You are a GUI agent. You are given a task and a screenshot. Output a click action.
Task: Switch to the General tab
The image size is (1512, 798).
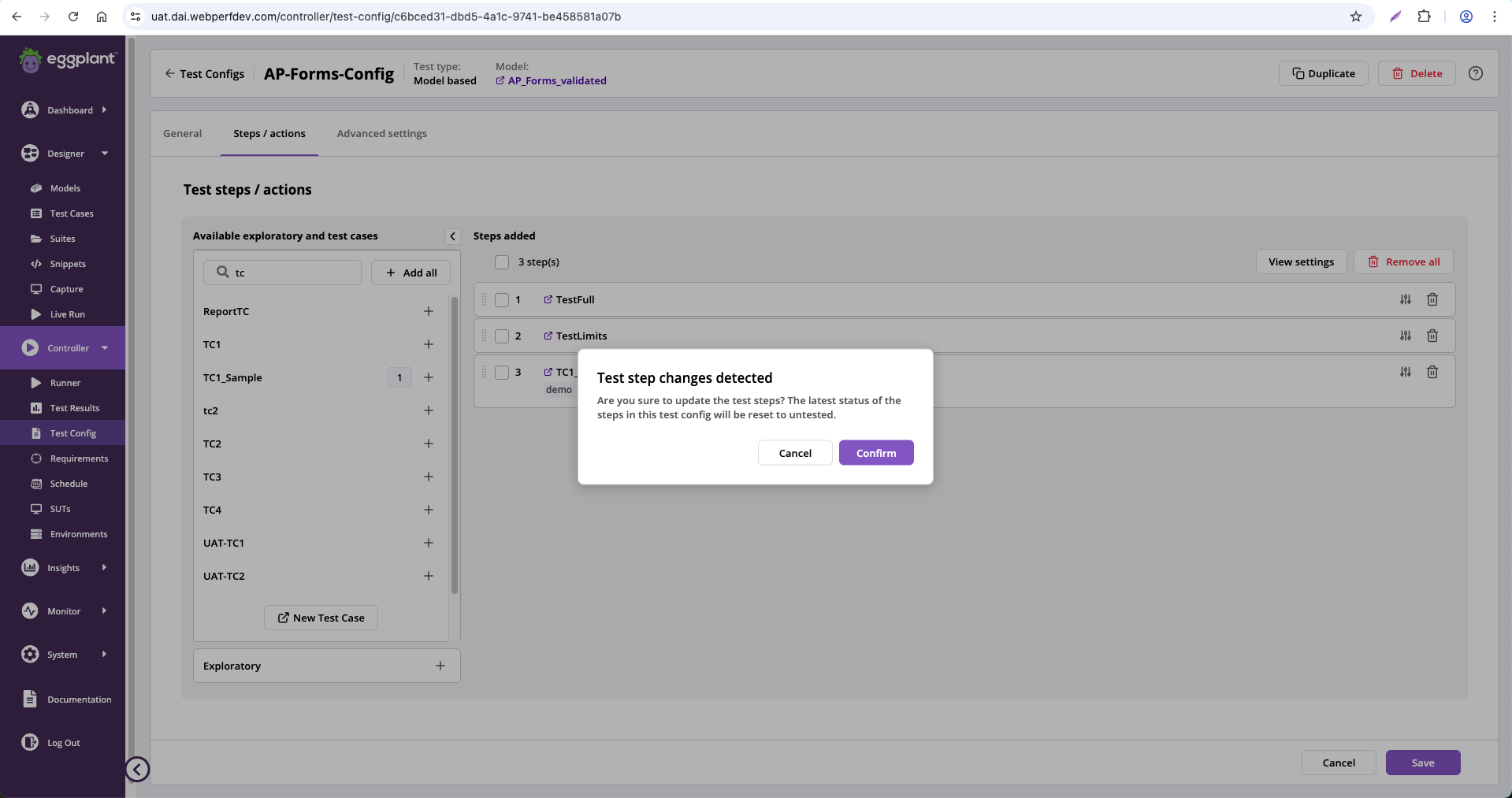tap(183, 134)
